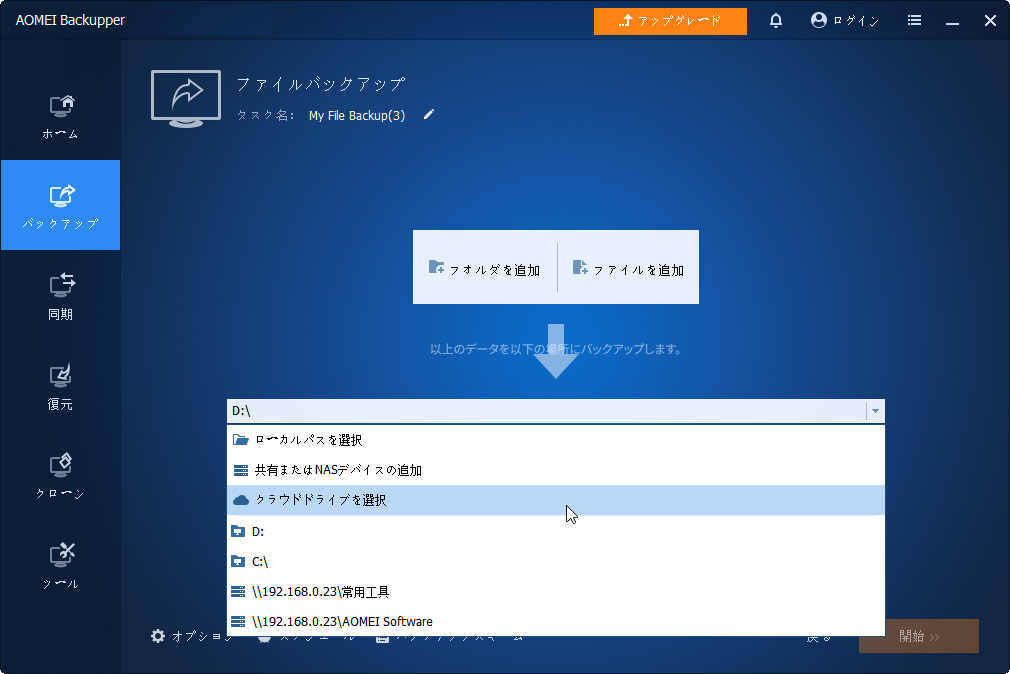Click the 開始 start button
Image resolution: width=1010 pixels, height=674 pixels.
click(919, 637)
